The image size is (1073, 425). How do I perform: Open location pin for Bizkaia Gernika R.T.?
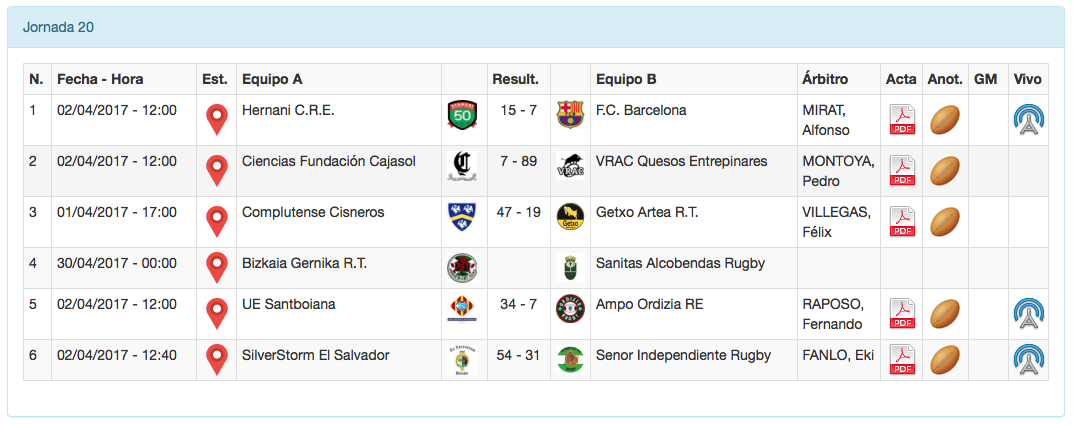[216, 268]
